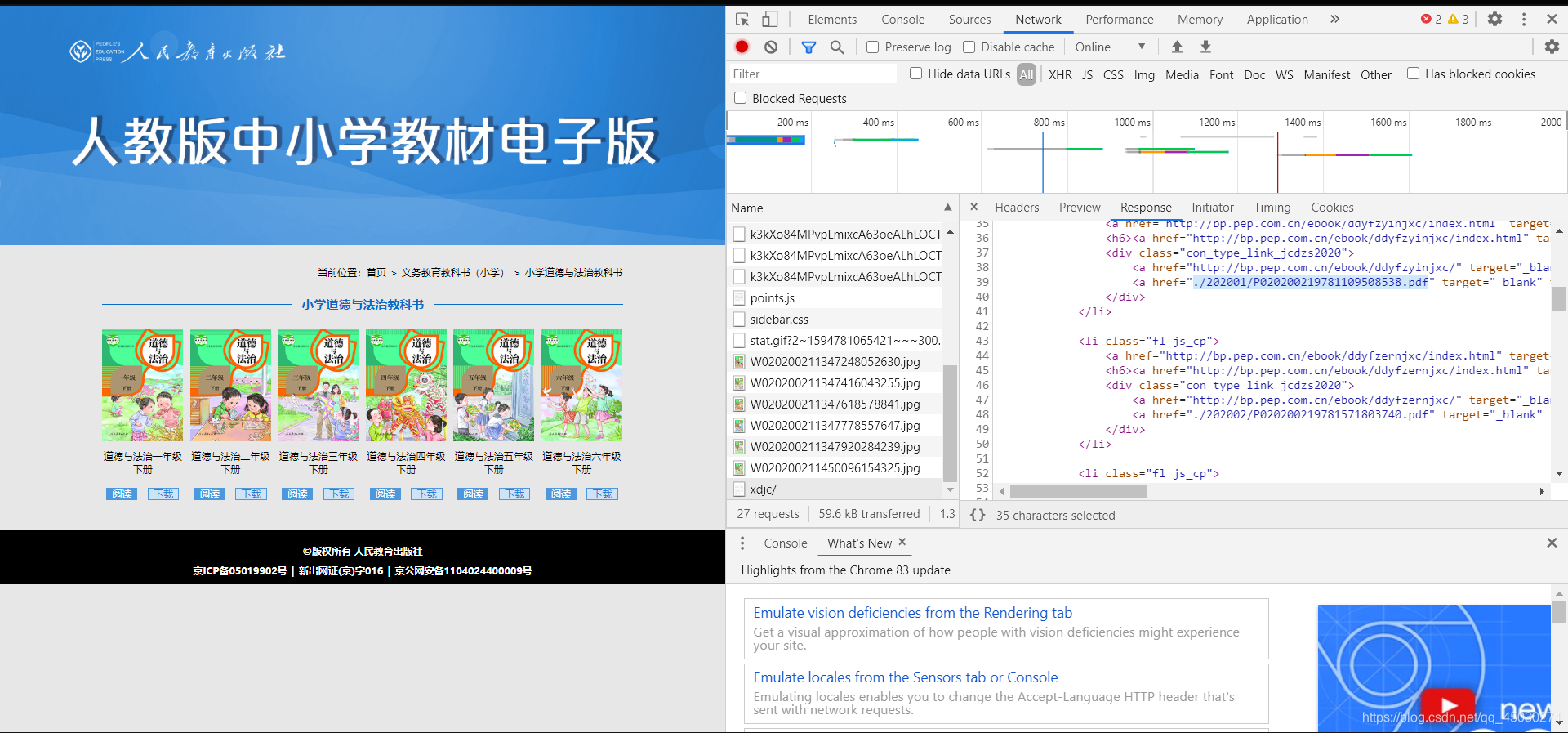1568x733 pixels.
Task: Switch to the drawer Console tab
Action: click(785, 543)
